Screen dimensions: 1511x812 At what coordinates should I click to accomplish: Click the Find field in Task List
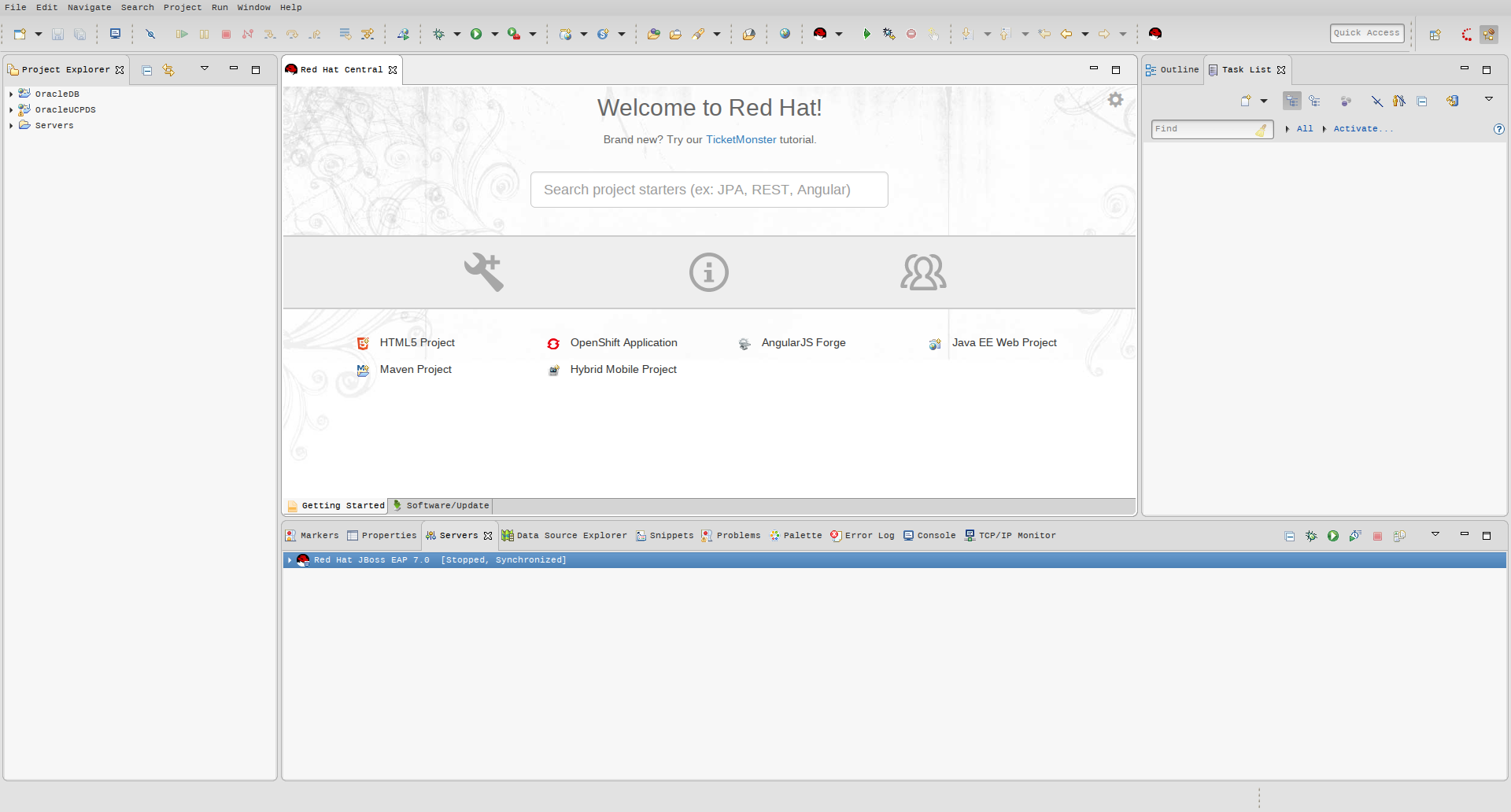[x=1212, y=129]
